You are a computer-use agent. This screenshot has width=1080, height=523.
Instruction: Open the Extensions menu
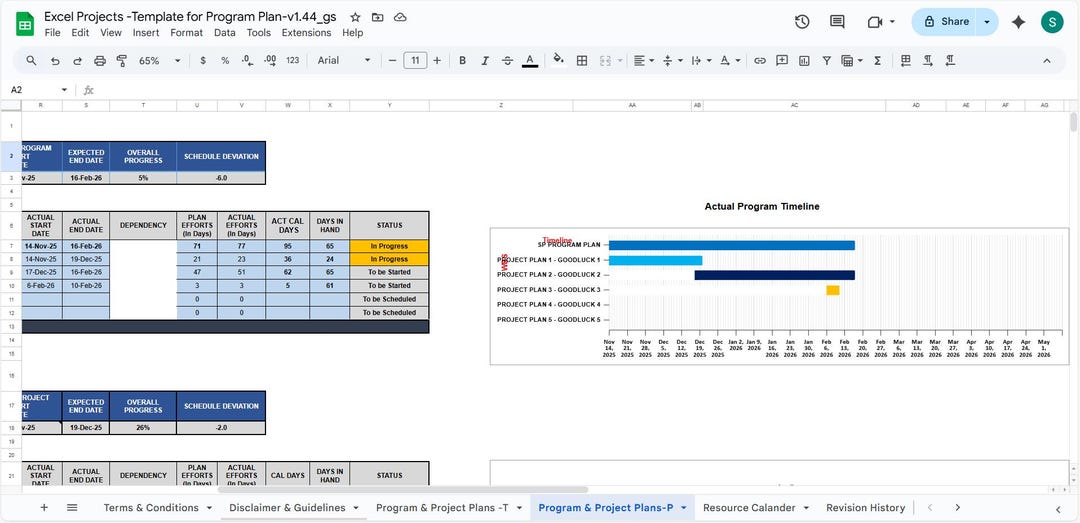point(307,32)
